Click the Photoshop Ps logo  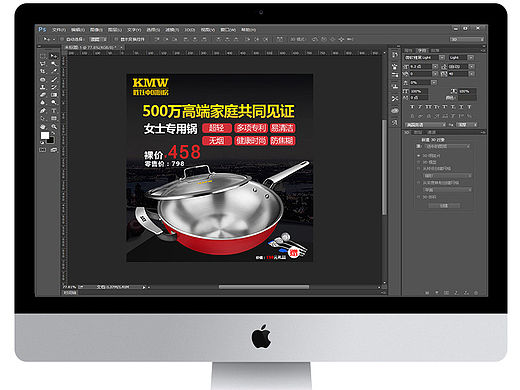tap(42, 29)
